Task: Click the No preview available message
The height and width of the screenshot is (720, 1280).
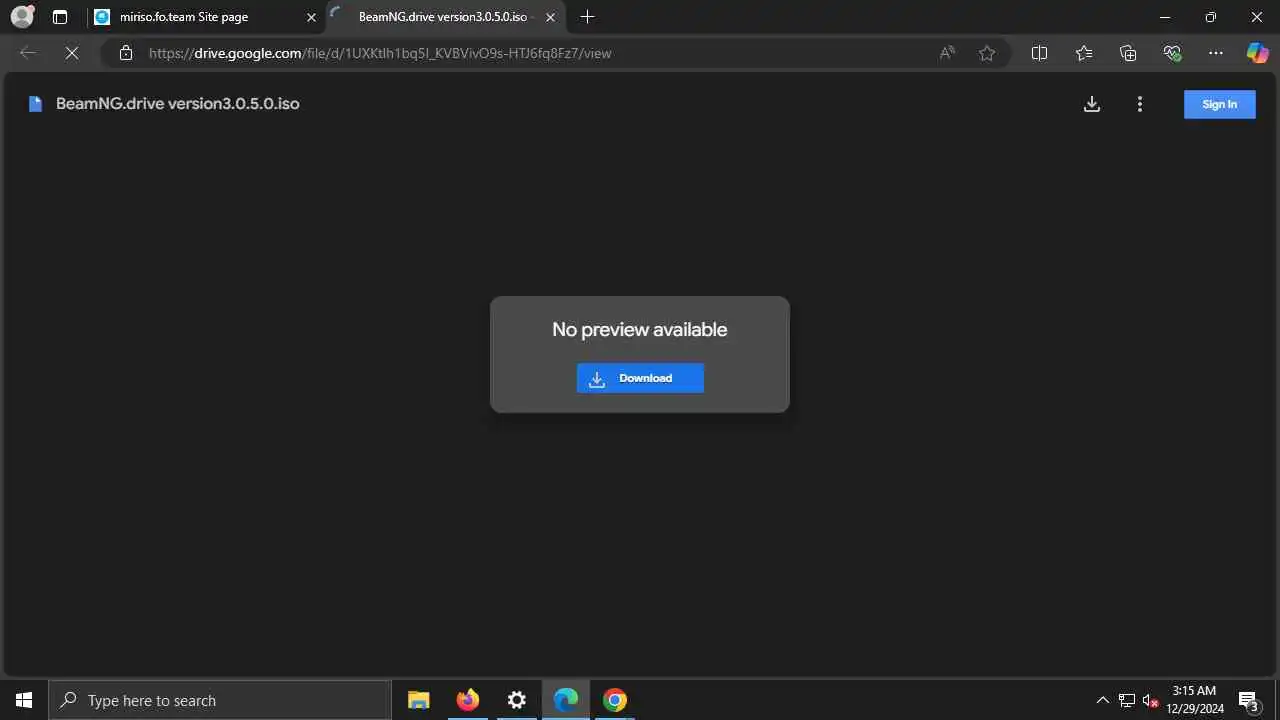Action: point(640,330)
